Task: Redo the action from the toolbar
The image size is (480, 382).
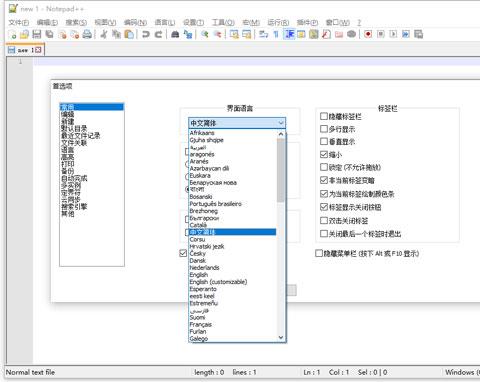Action: [158, 34]
